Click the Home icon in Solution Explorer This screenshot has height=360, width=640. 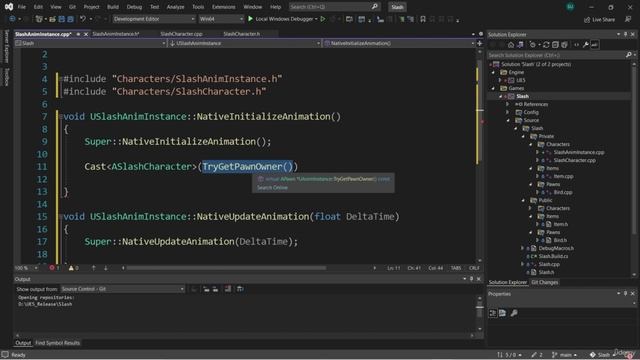511,45
